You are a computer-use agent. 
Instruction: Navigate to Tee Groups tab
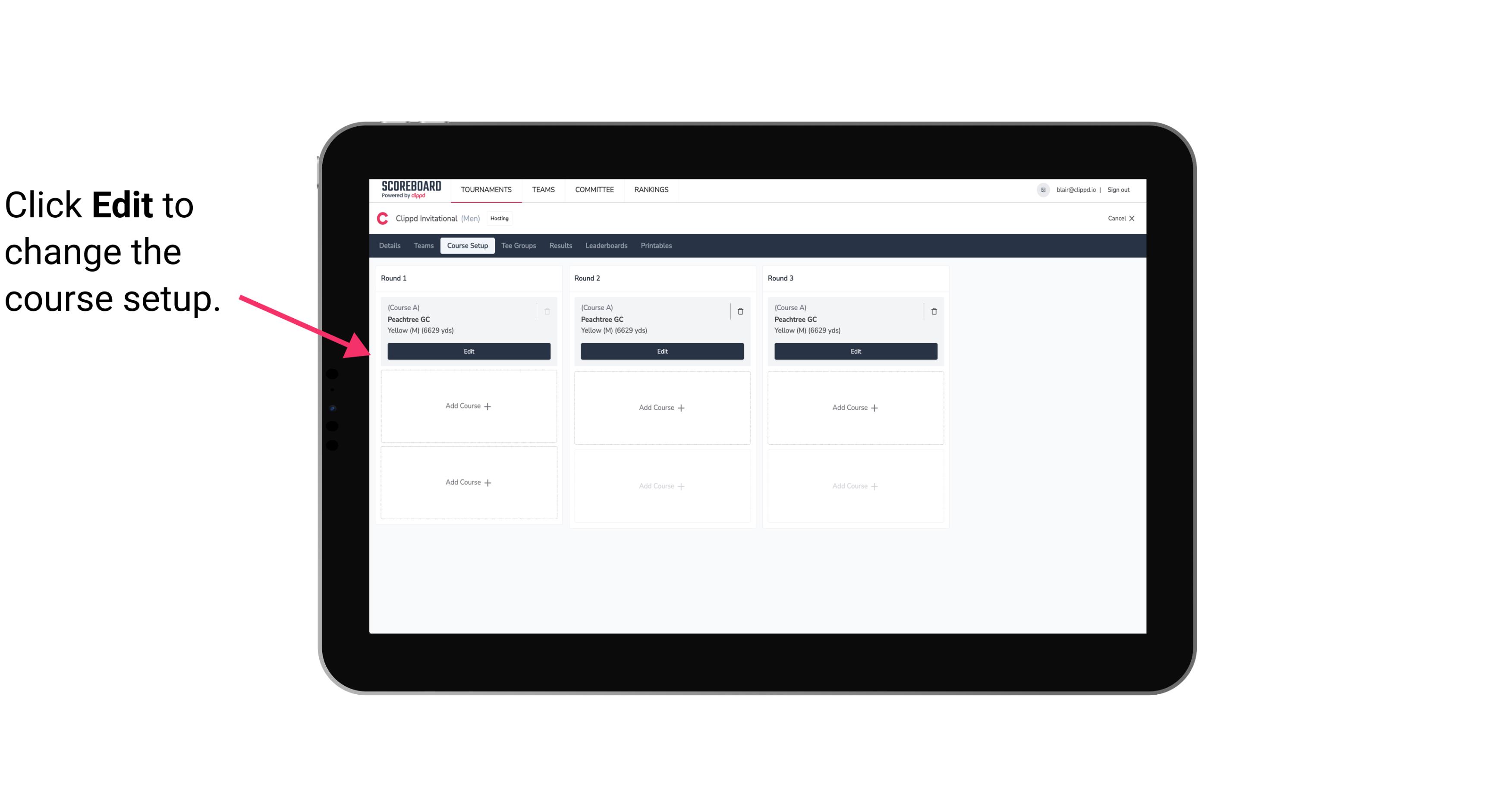(518, 245)
